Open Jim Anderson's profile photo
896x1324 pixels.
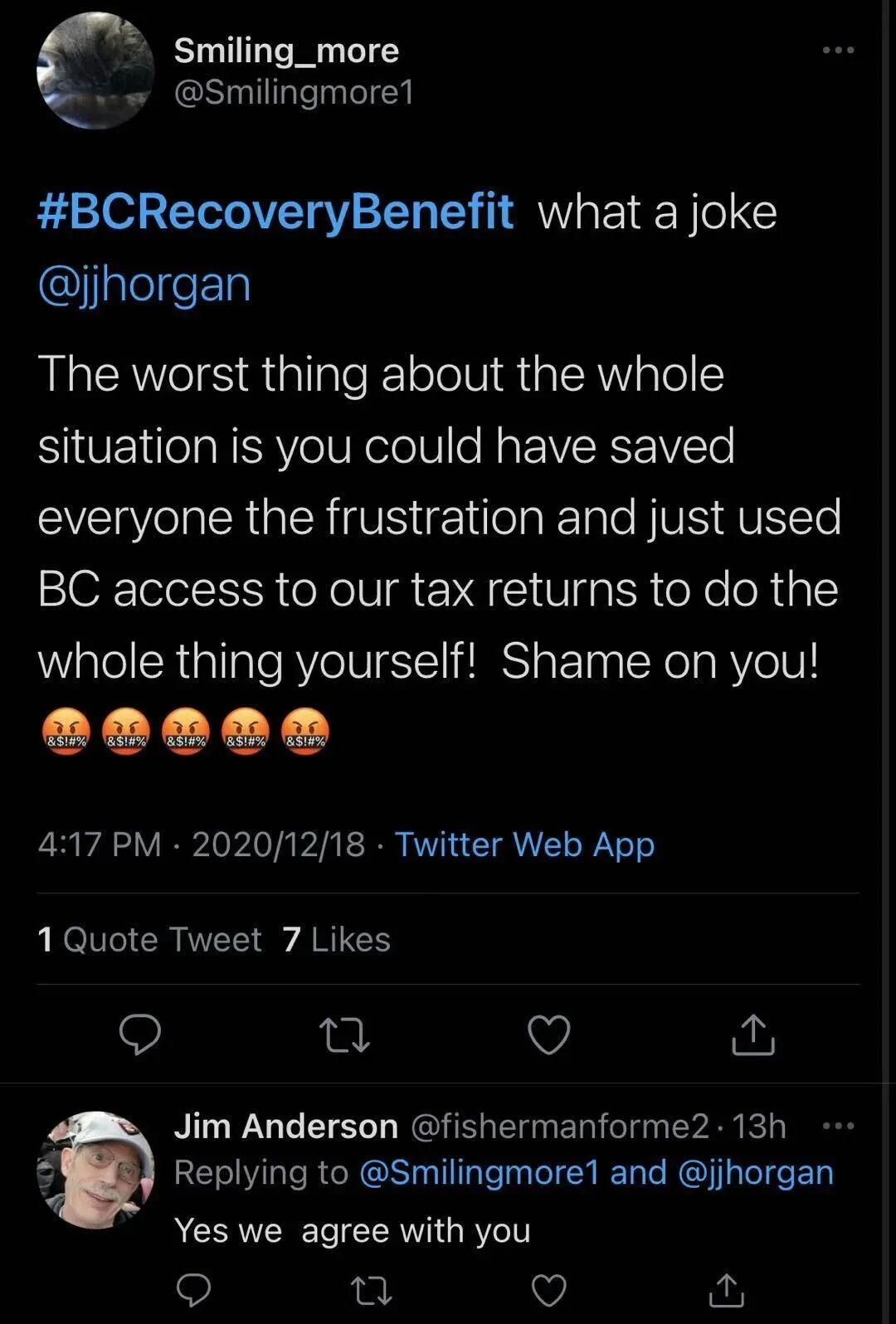pos(95,1170)
